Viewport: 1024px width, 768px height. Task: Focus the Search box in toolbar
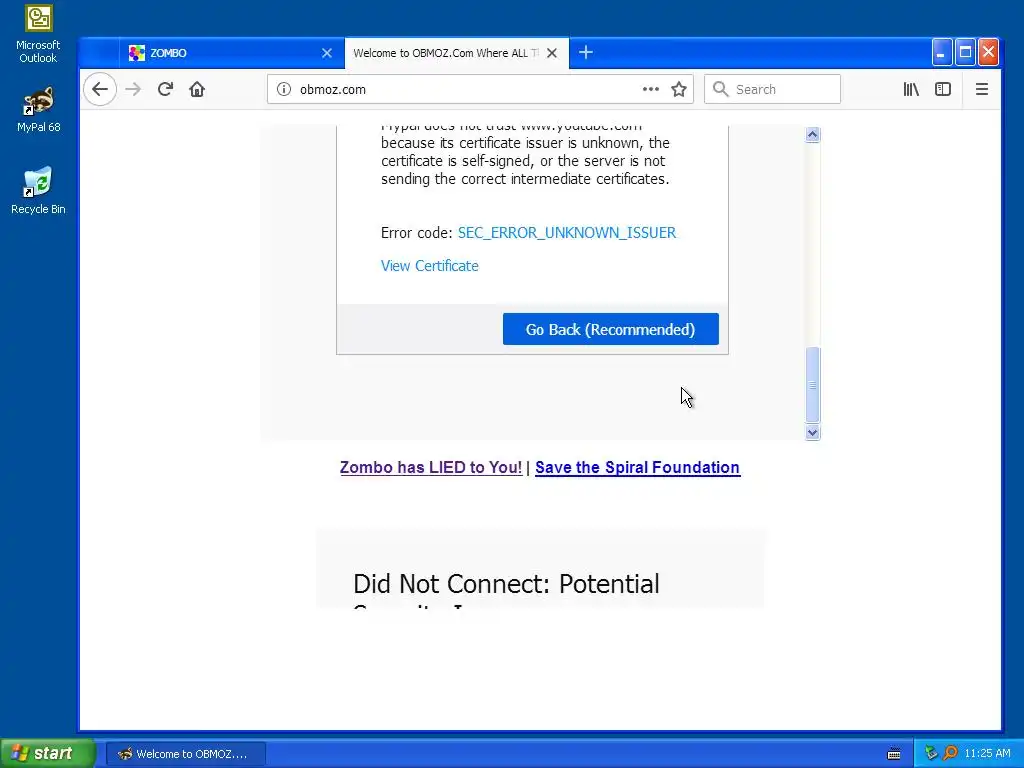tap(773, 89)
